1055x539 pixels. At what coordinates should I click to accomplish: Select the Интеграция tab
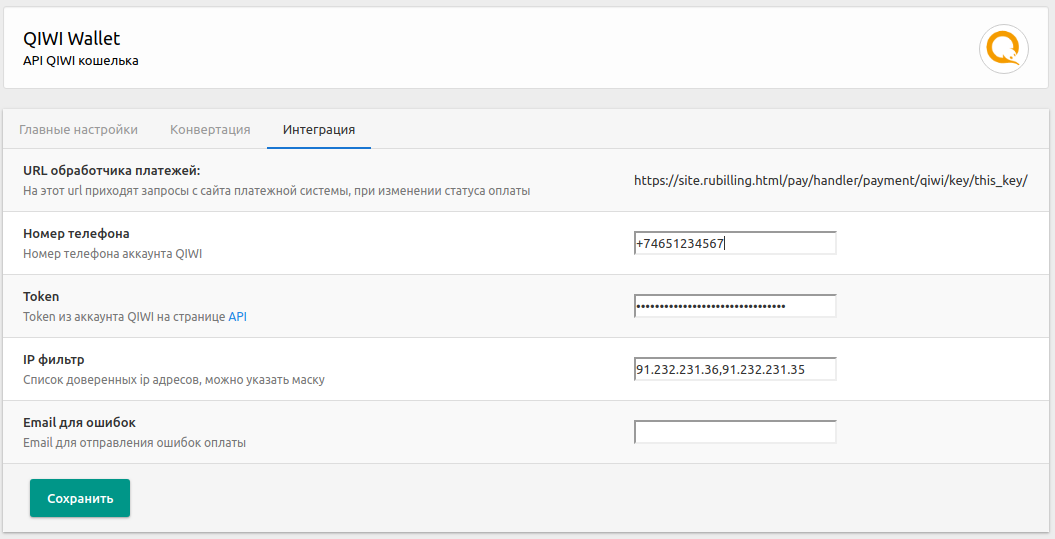pos(319,129)
